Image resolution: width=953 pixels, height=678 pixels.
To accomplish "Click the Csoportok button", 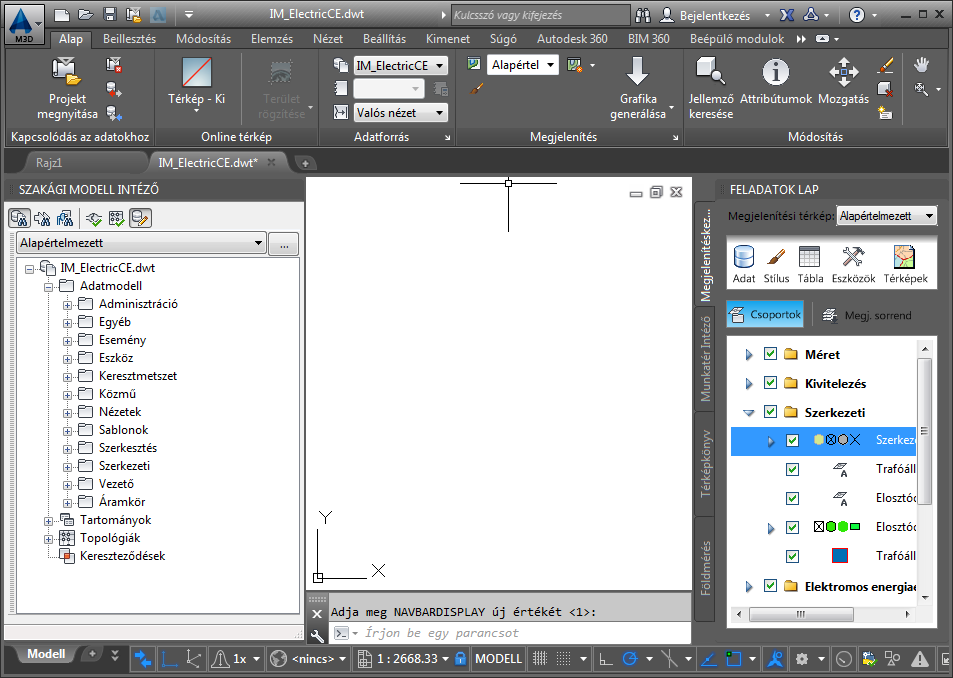I will point(765,315).
